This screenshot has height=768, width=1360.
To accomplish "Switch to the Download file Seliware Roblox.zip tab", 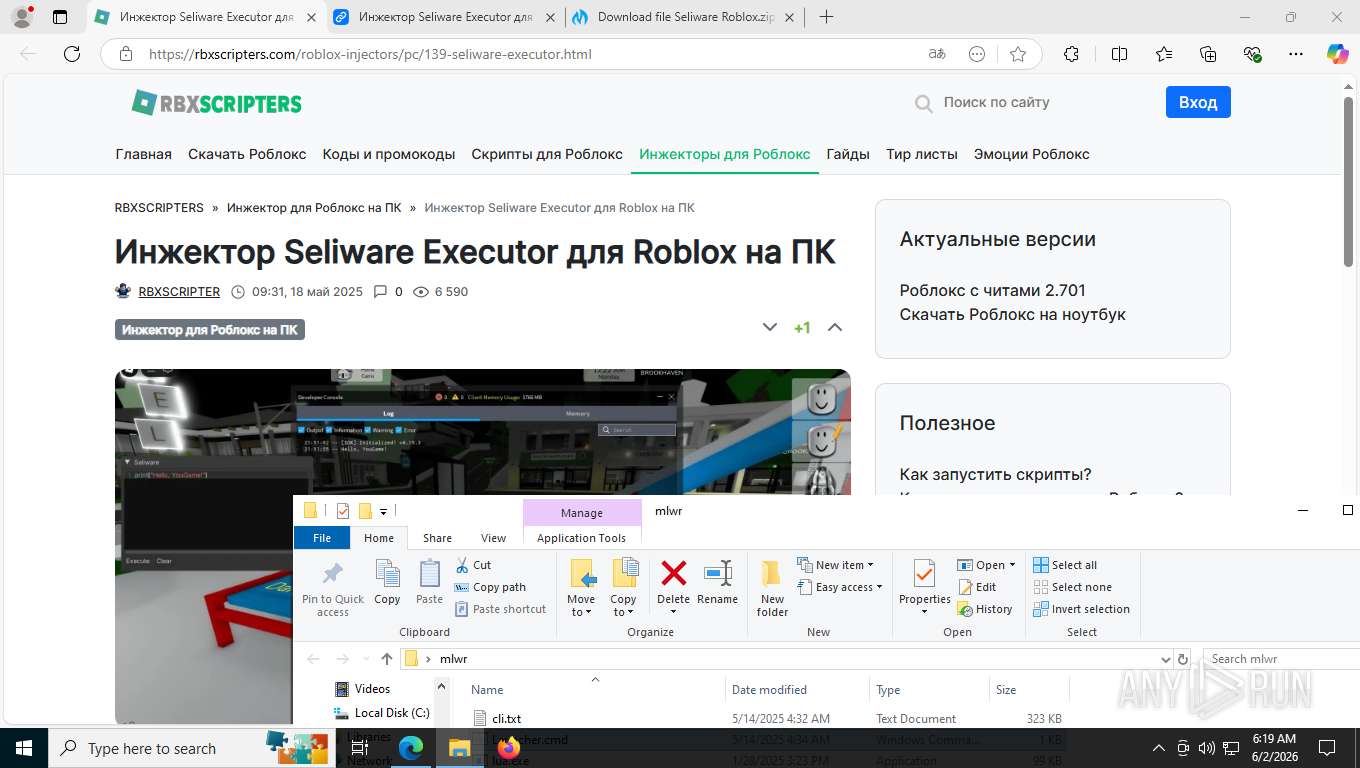I will coord(684,17).
